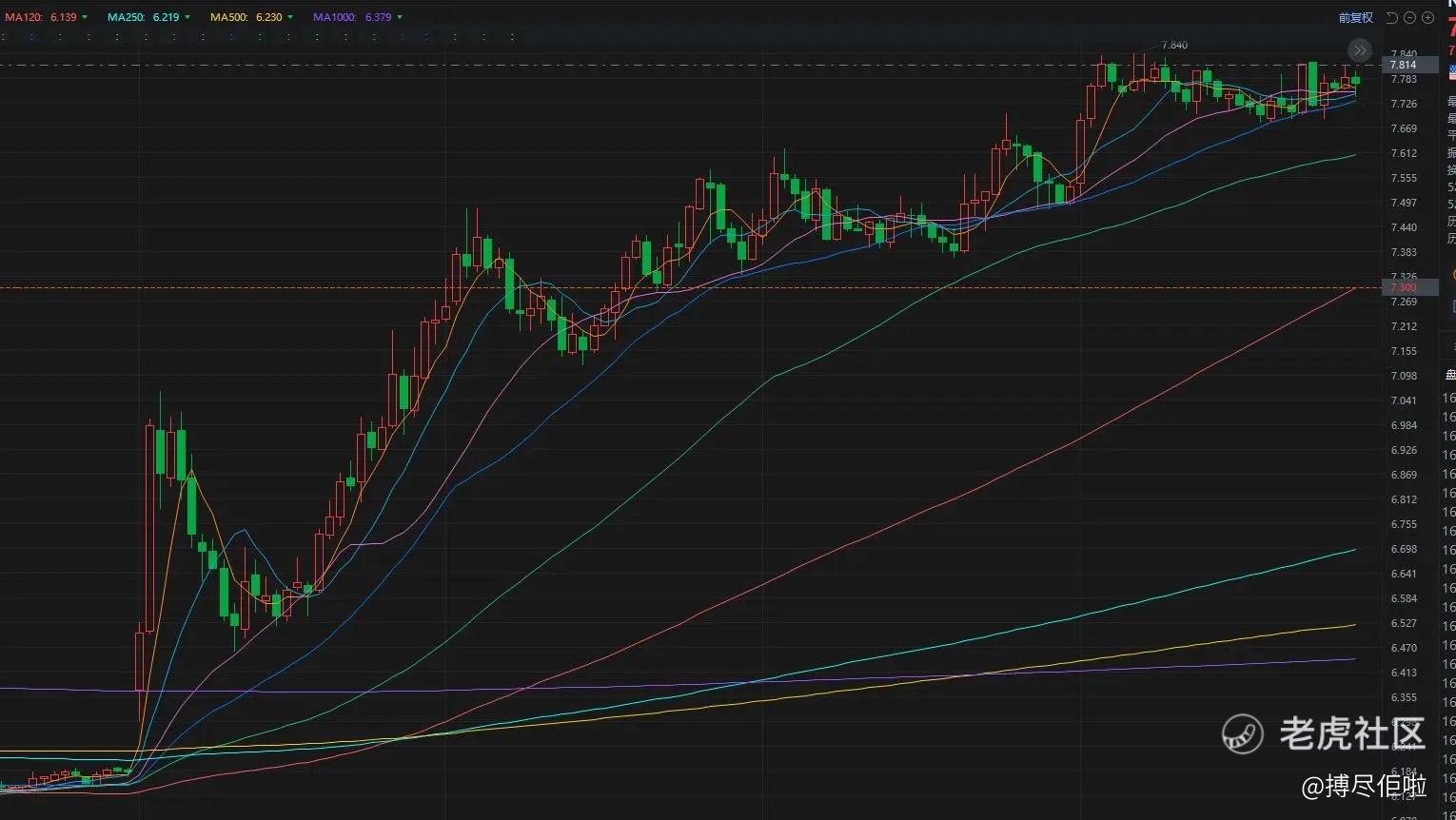Click the 7.497 axis price label
The height and width of the screenshot is (820, 1456).
(x=1404, y=203)
